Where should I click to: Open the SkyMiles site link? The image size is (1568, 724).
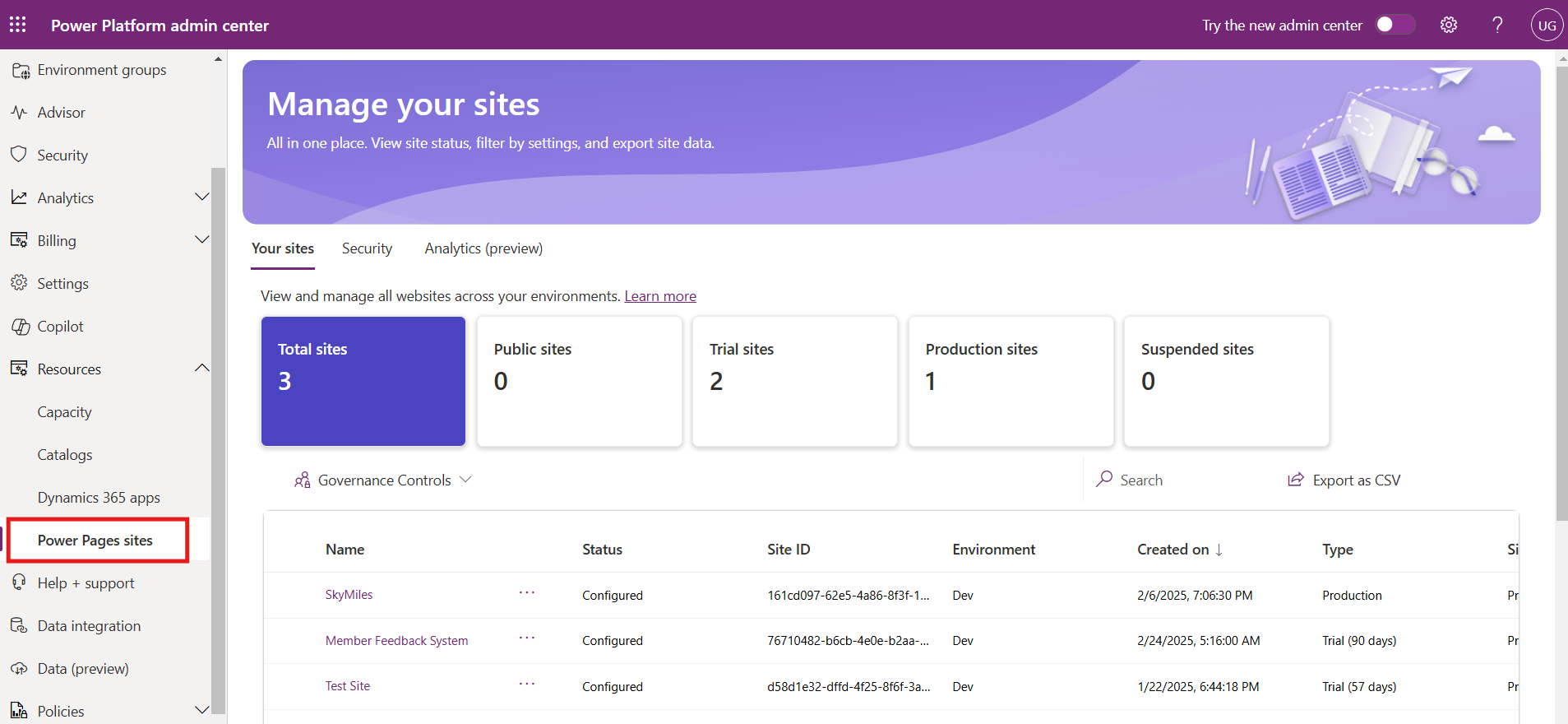click(349, 595)
